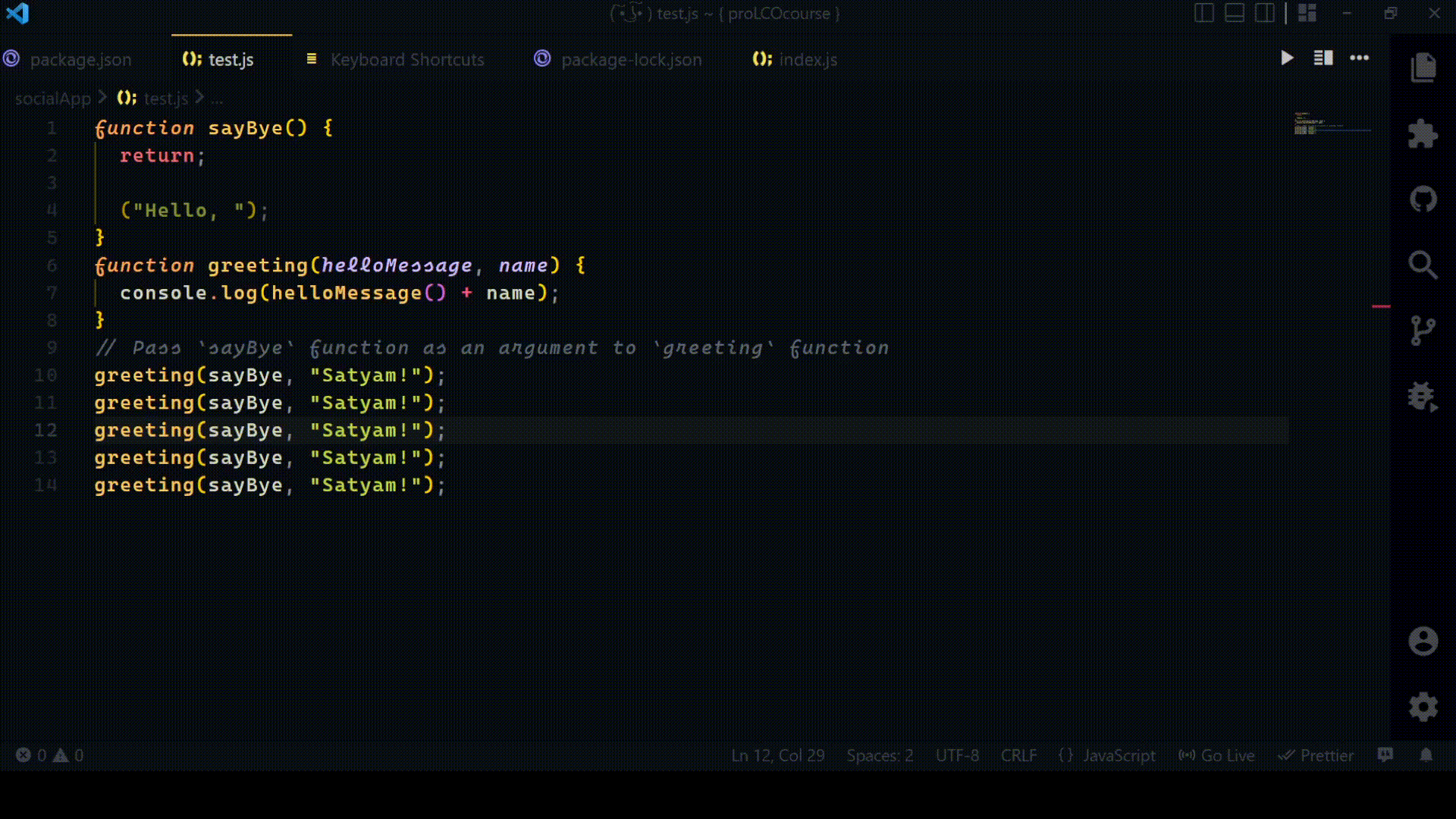Open the More Actions ellipsis menu
1456x819 pixels.
point(1359,58)
